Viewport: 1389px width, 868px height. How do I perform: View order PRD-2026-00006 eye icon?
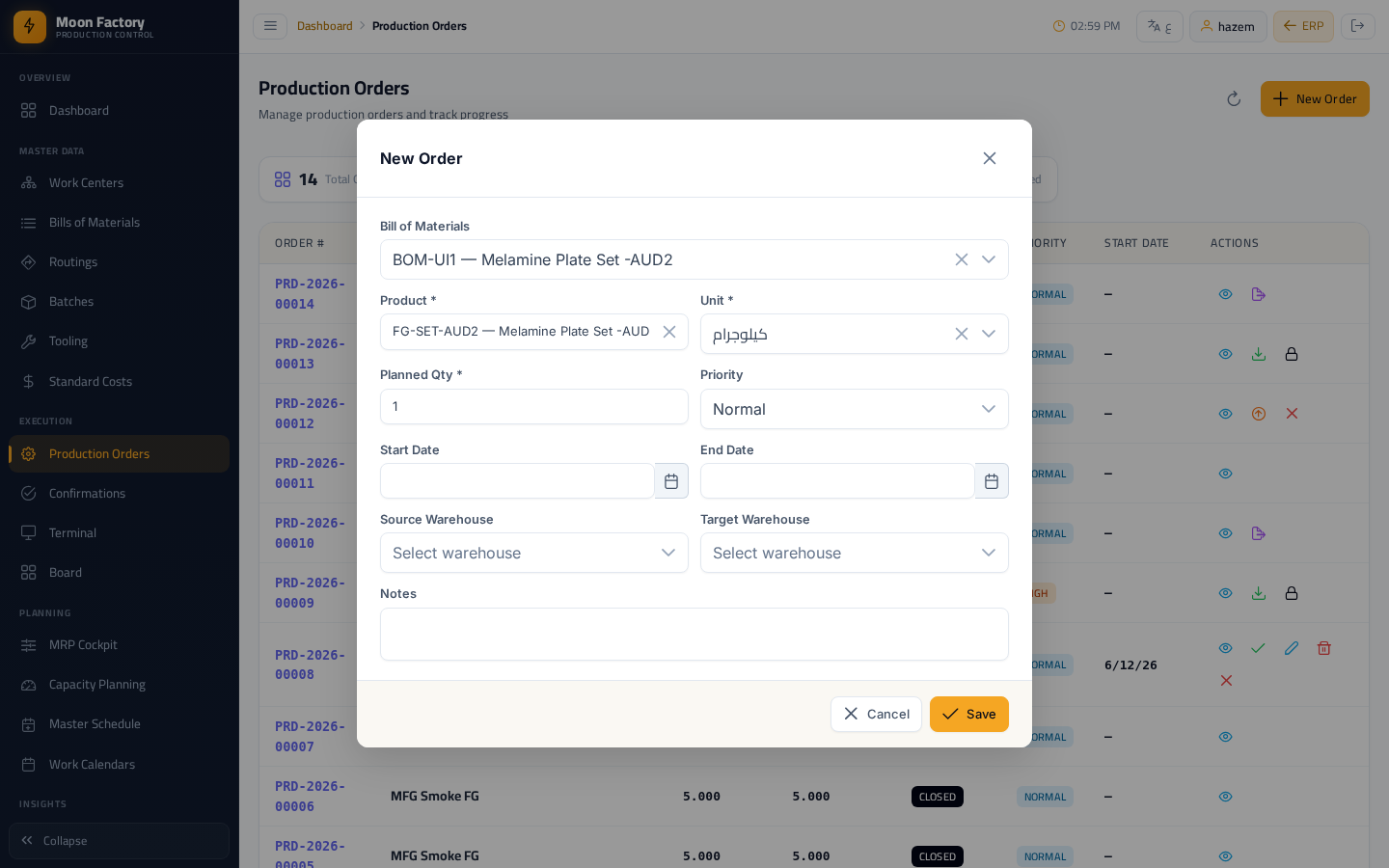tap(1225, 797)
